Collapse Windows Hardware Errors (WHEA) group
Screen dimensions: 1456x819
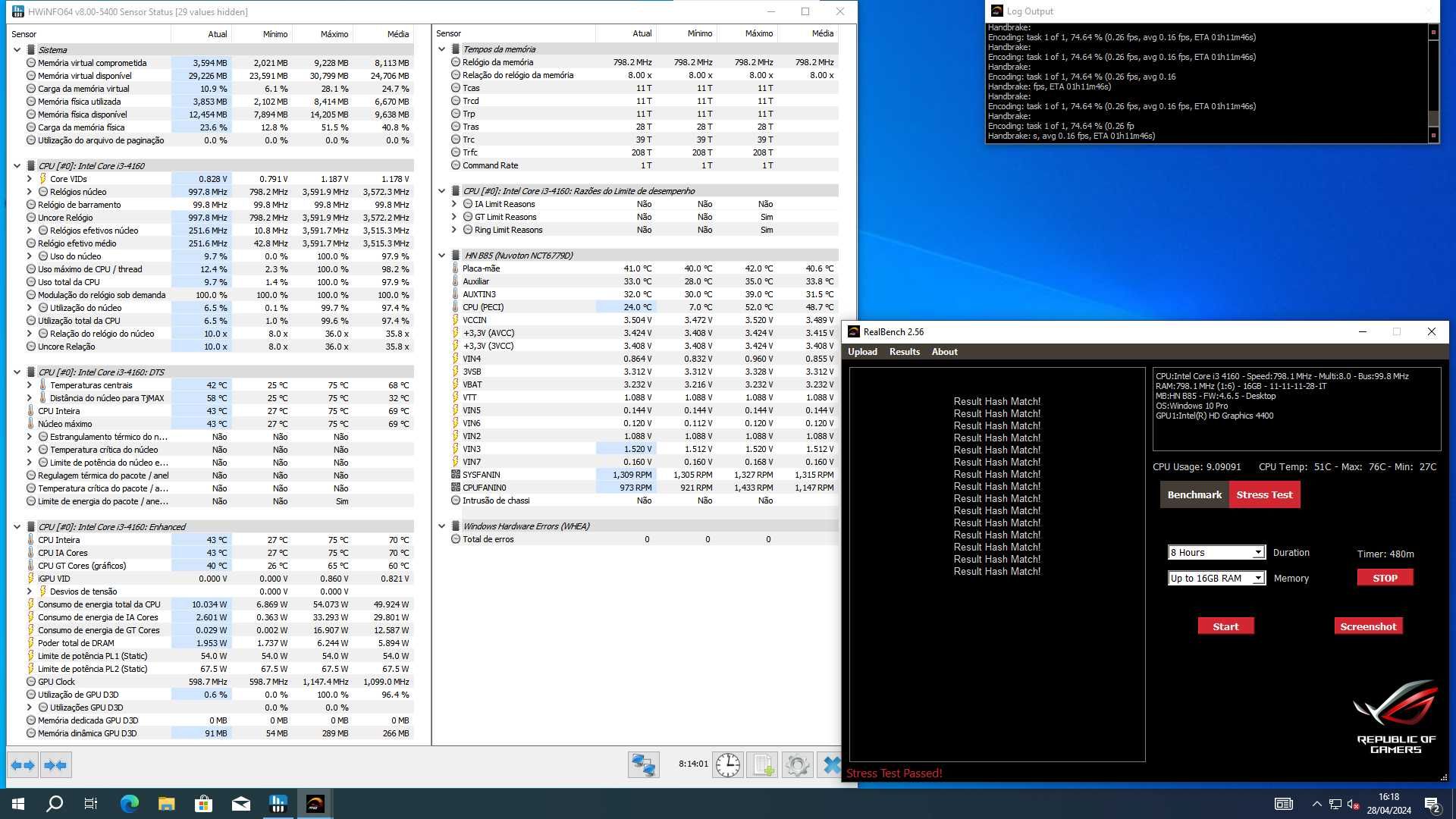point(442,526)
